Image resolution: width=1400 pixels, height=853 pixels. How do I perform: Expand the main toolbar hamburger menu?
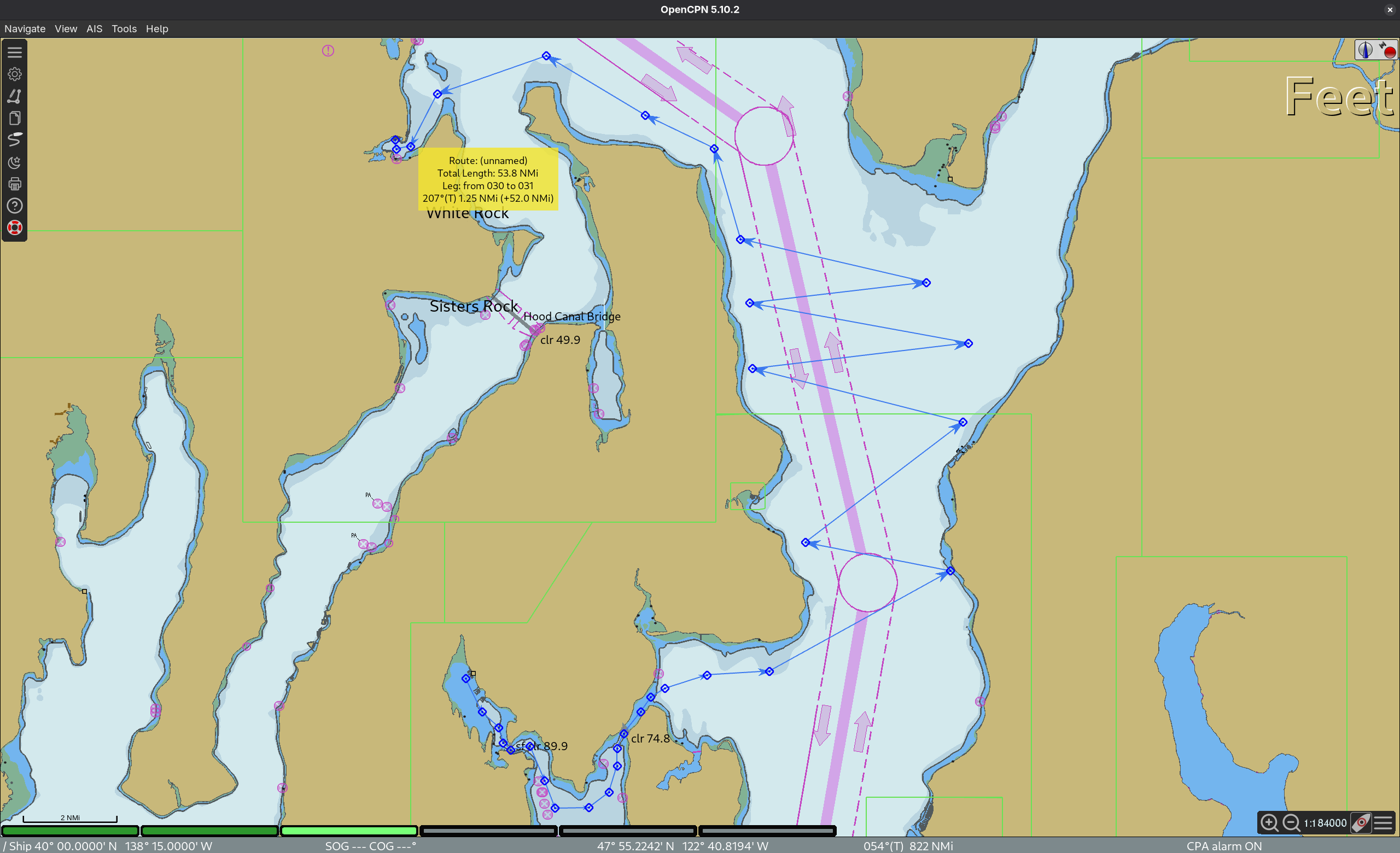click(x=15, y=52)
